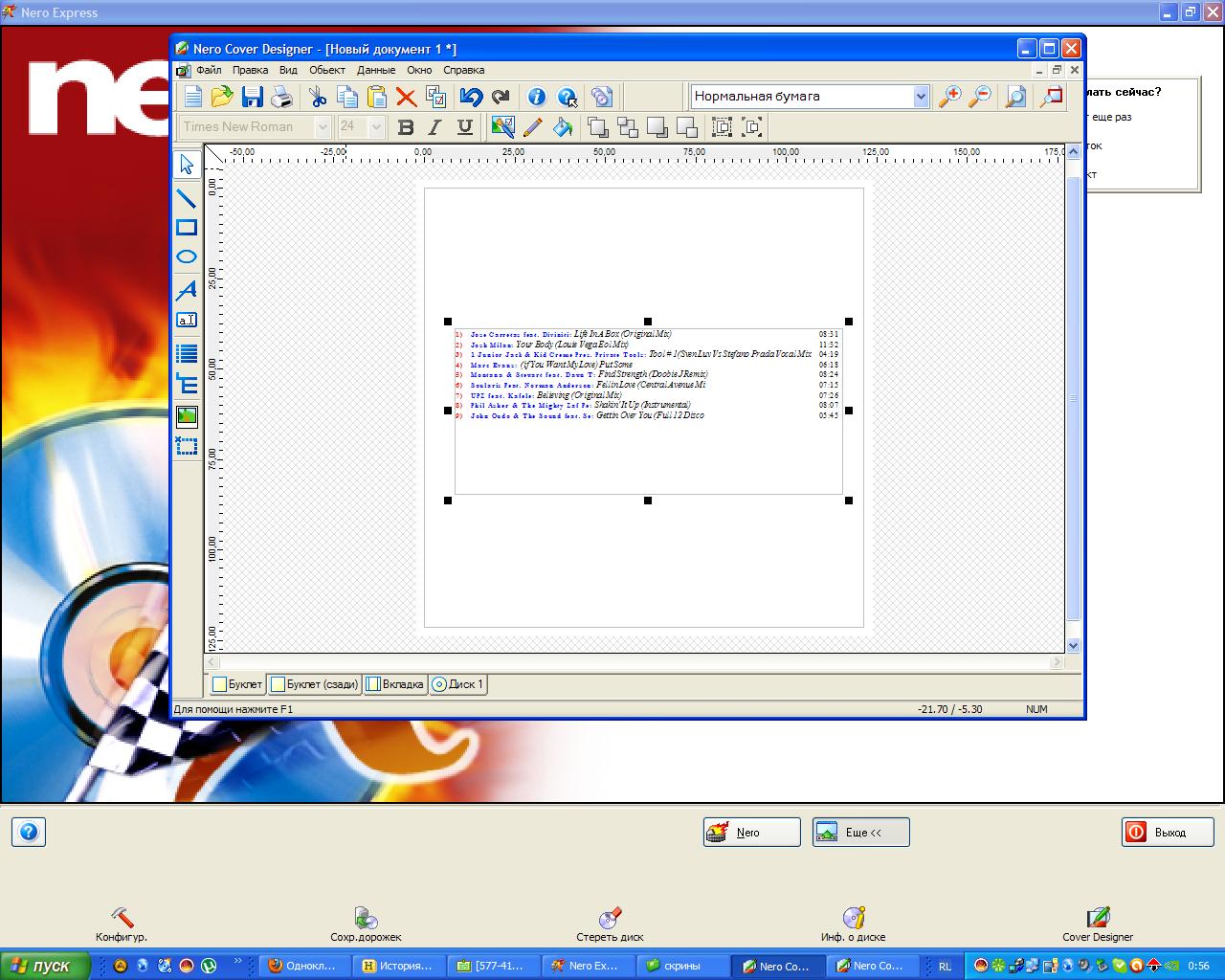Select the Rectangle tool

(187, 228)
